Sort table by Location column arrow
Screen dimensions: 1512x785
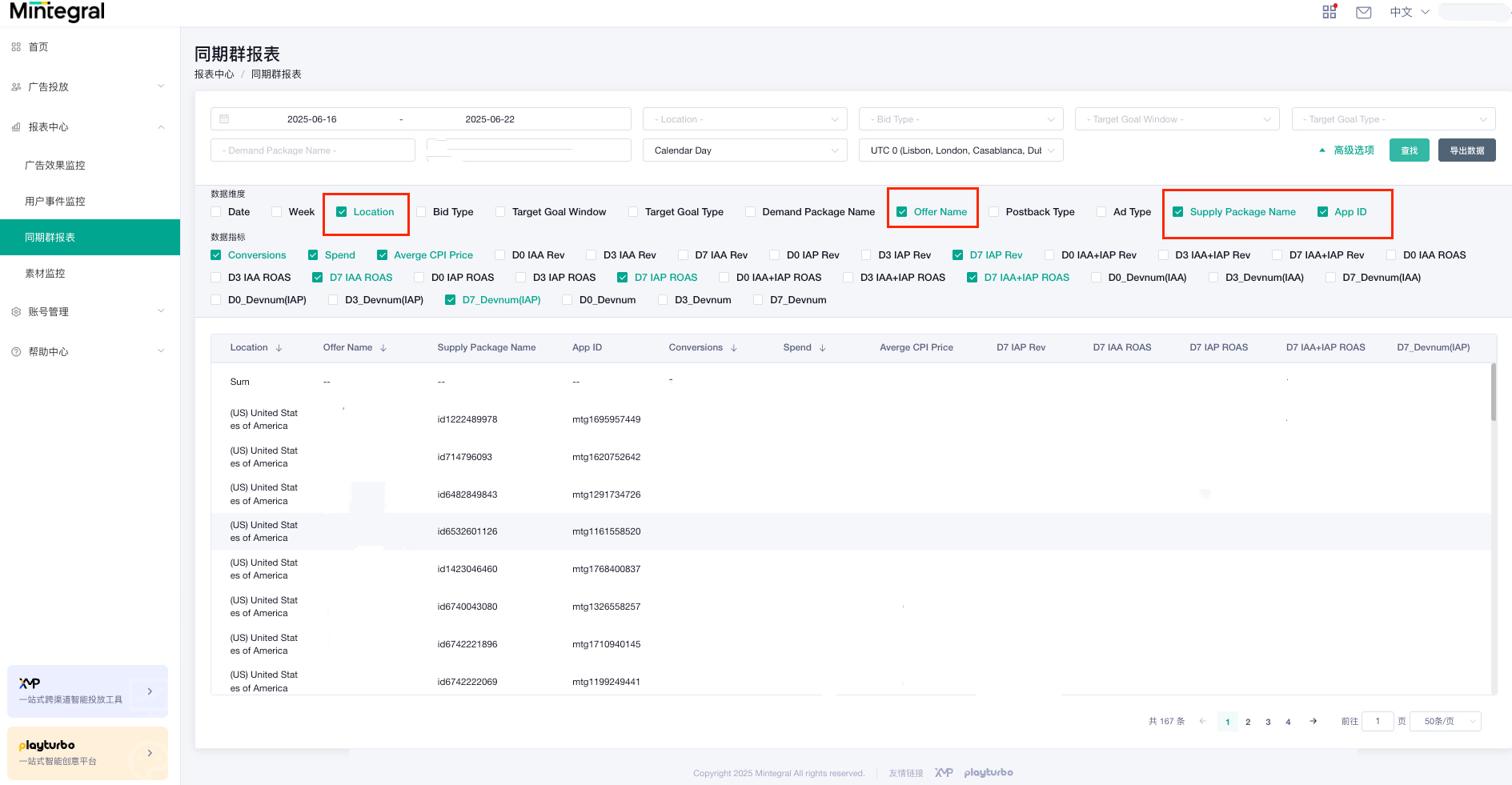click(279, 348)
